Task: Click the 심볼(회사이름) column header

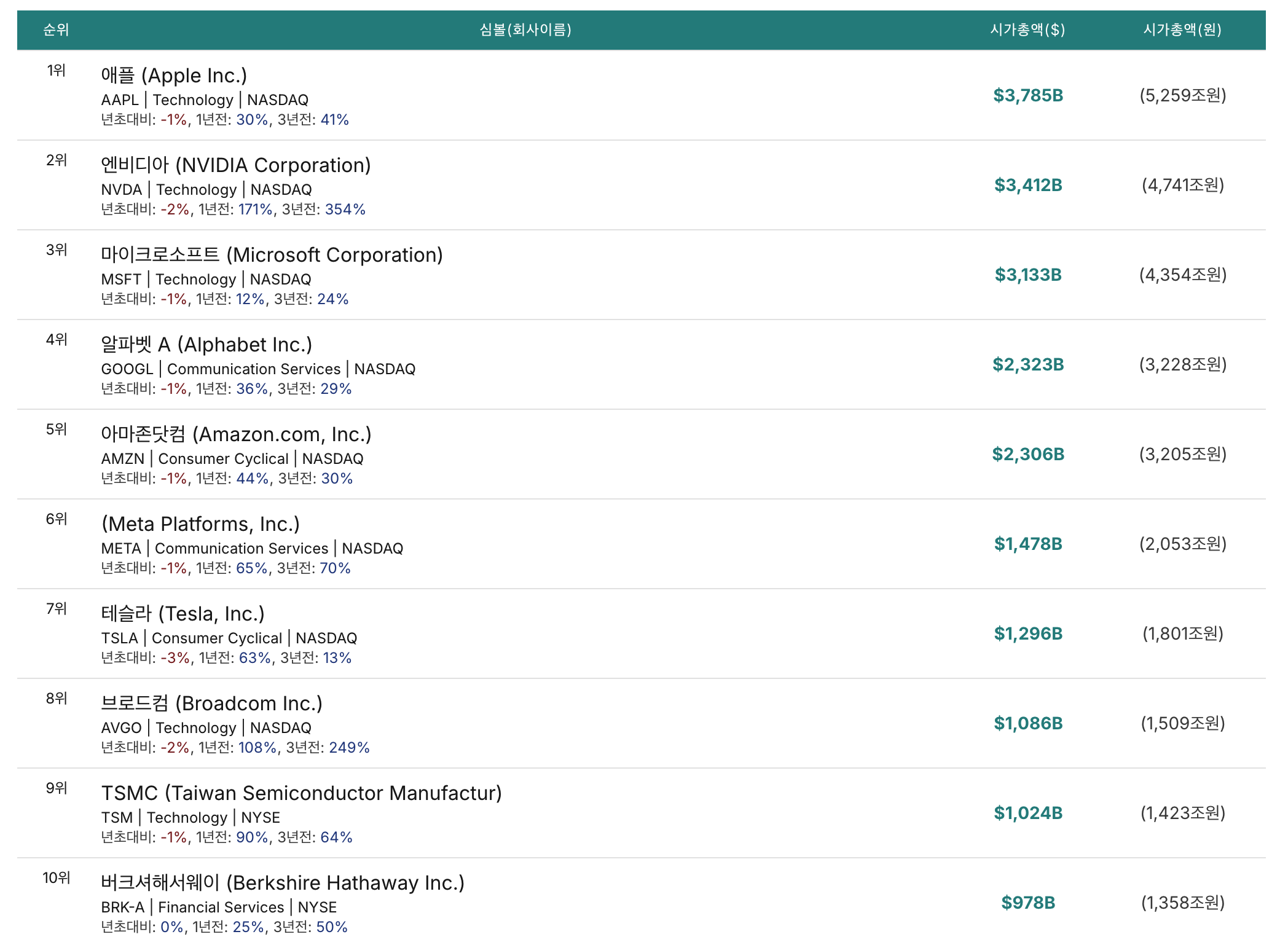Action: coord(525,29)
